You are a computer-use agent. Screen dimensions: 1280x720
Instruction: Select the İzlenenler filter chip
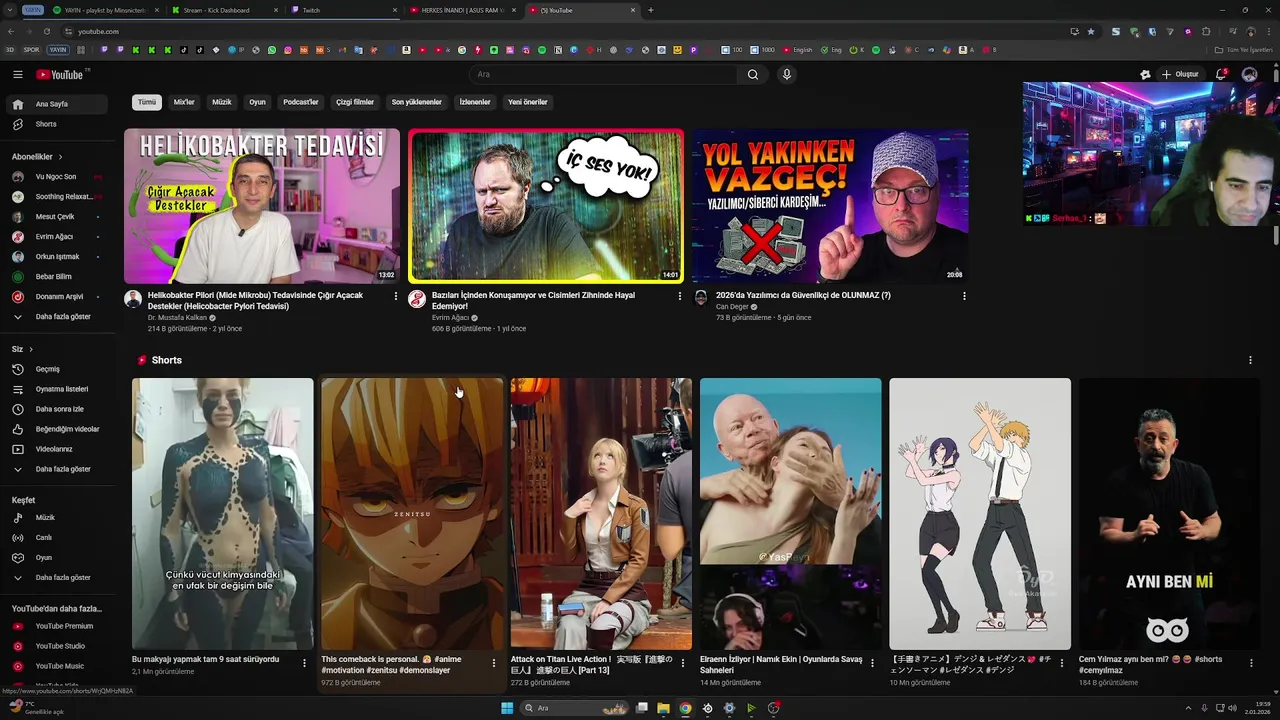click(x=475, y=102)
